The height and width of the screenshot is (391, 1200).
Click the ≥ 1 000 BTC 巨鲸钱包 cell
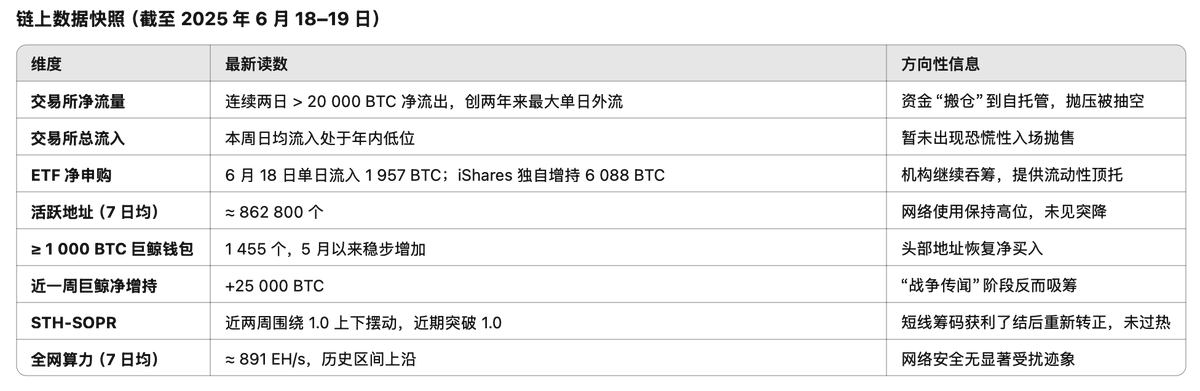[x=112, y=249]
